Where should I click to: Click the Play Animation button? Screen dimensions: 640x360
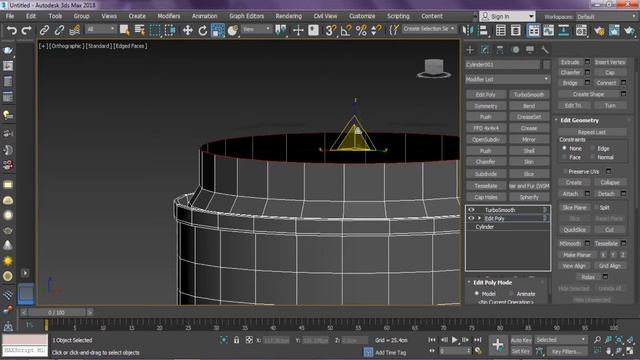click(x=454, y=340)
